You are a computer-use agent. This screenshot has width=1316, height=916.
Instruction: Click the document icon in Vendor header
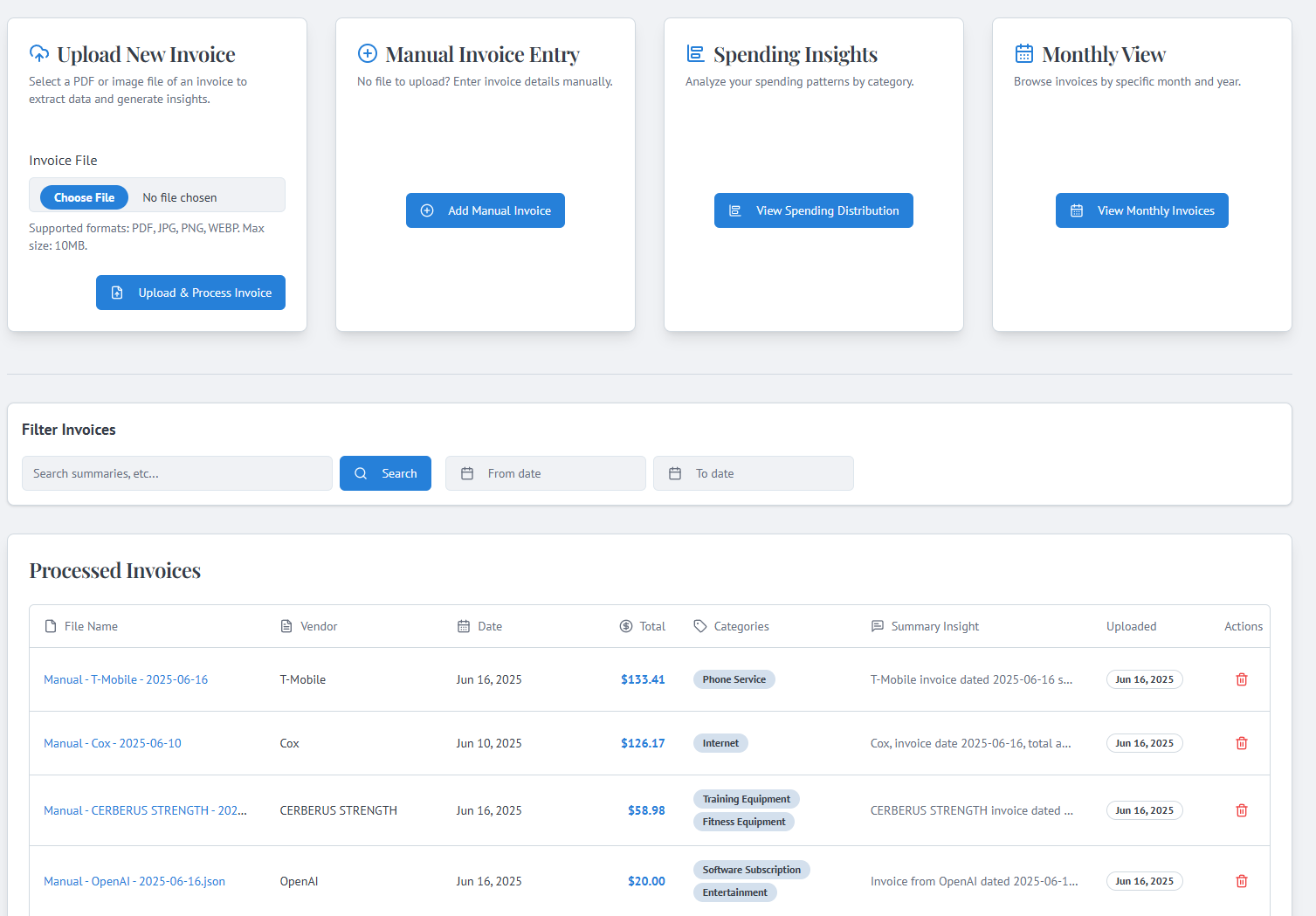(x=286, y=626)
